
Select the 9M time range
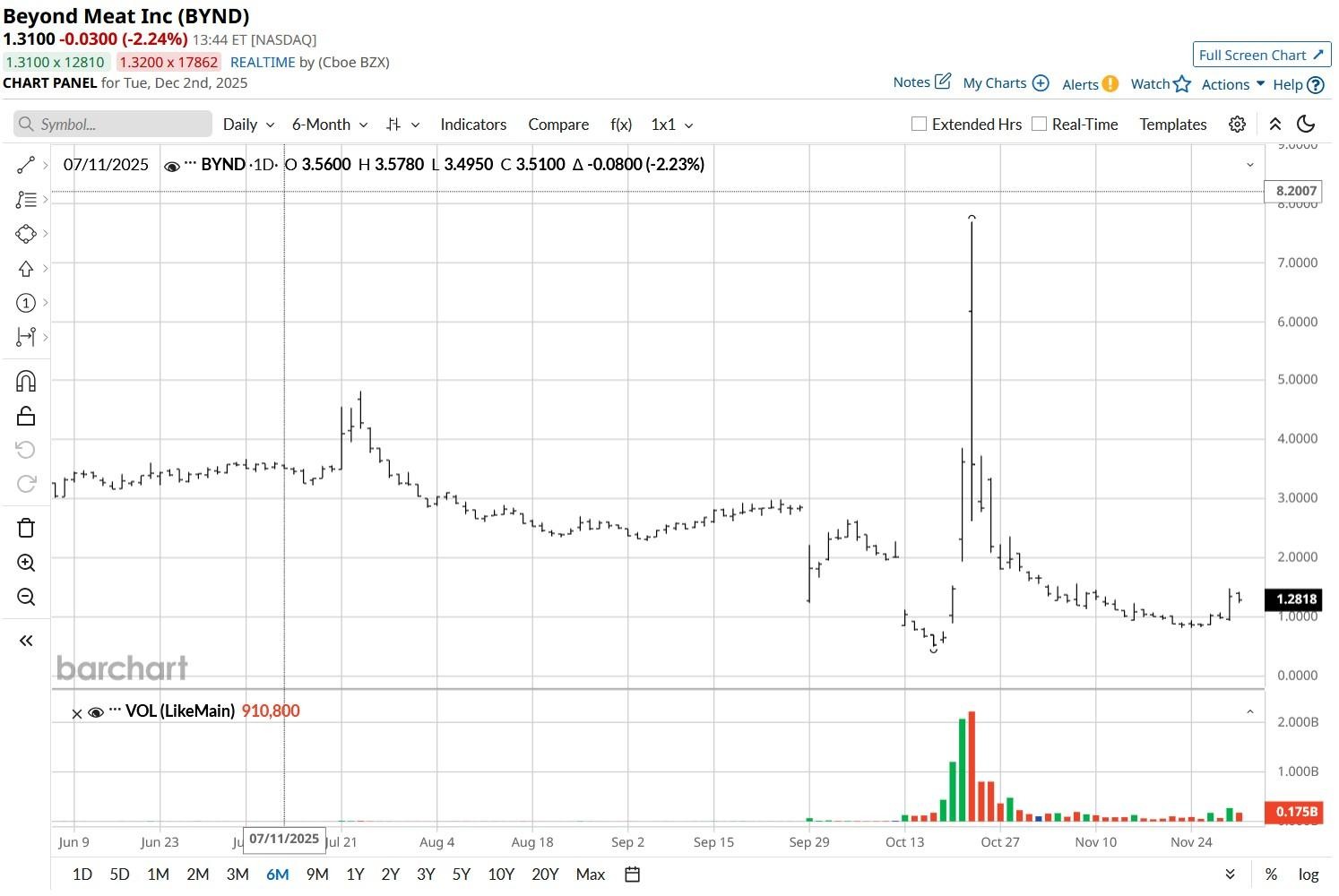click(317, 874)
